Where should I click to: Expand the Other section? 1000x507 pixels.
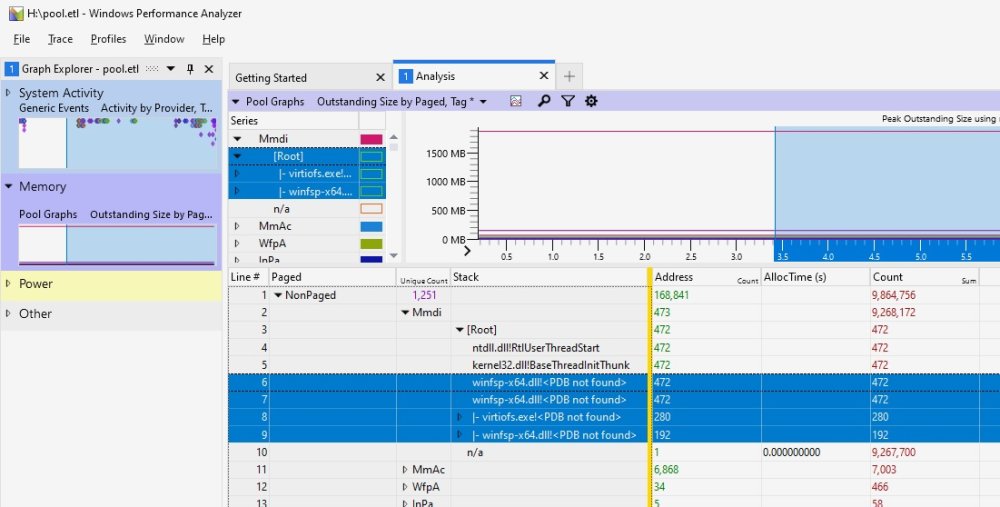point(8,313)
